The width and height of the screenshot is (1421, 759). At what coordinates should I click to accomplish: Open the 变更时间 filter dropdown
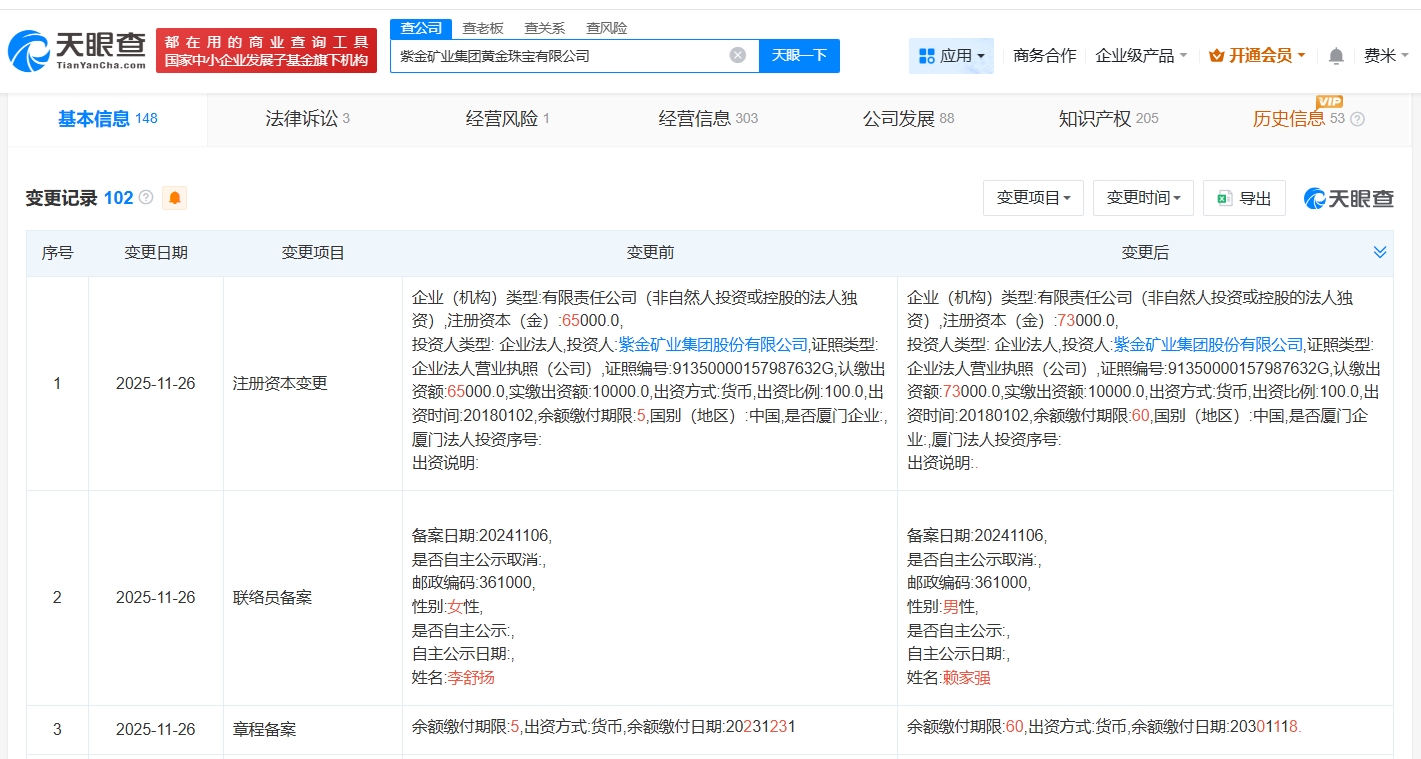pyautogui.click(x=1143, y=197)
